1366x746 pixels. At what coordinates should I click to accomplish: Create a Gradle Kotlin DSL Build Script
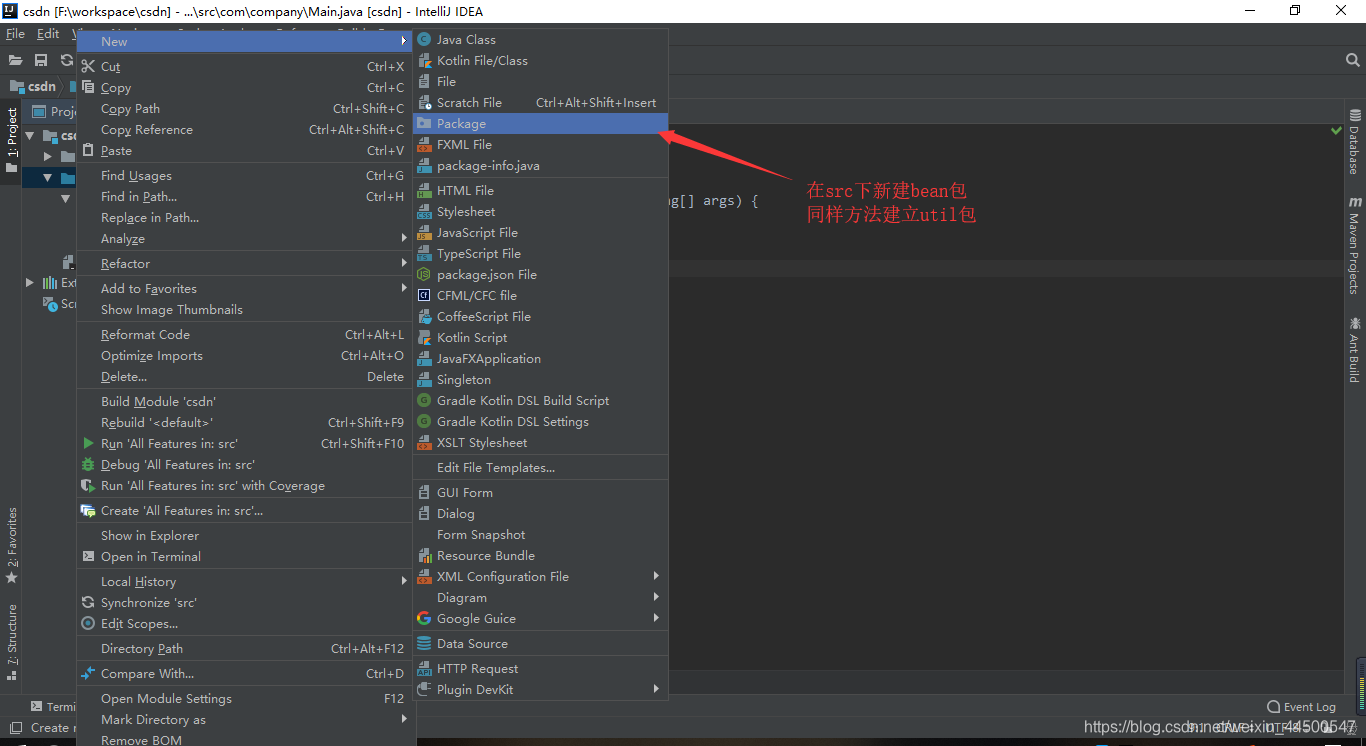[x=541, y=400]
